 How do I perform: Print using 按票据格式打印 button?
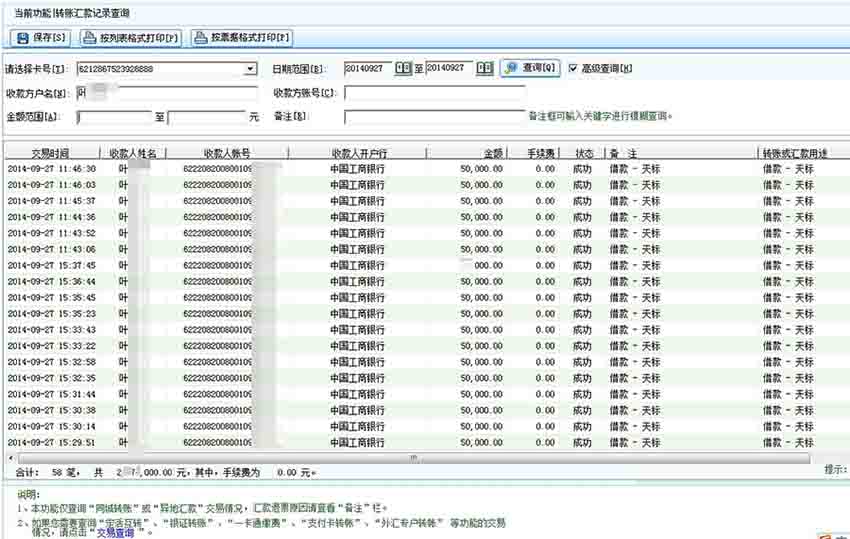pyautogui.click(x=241, y=38)
